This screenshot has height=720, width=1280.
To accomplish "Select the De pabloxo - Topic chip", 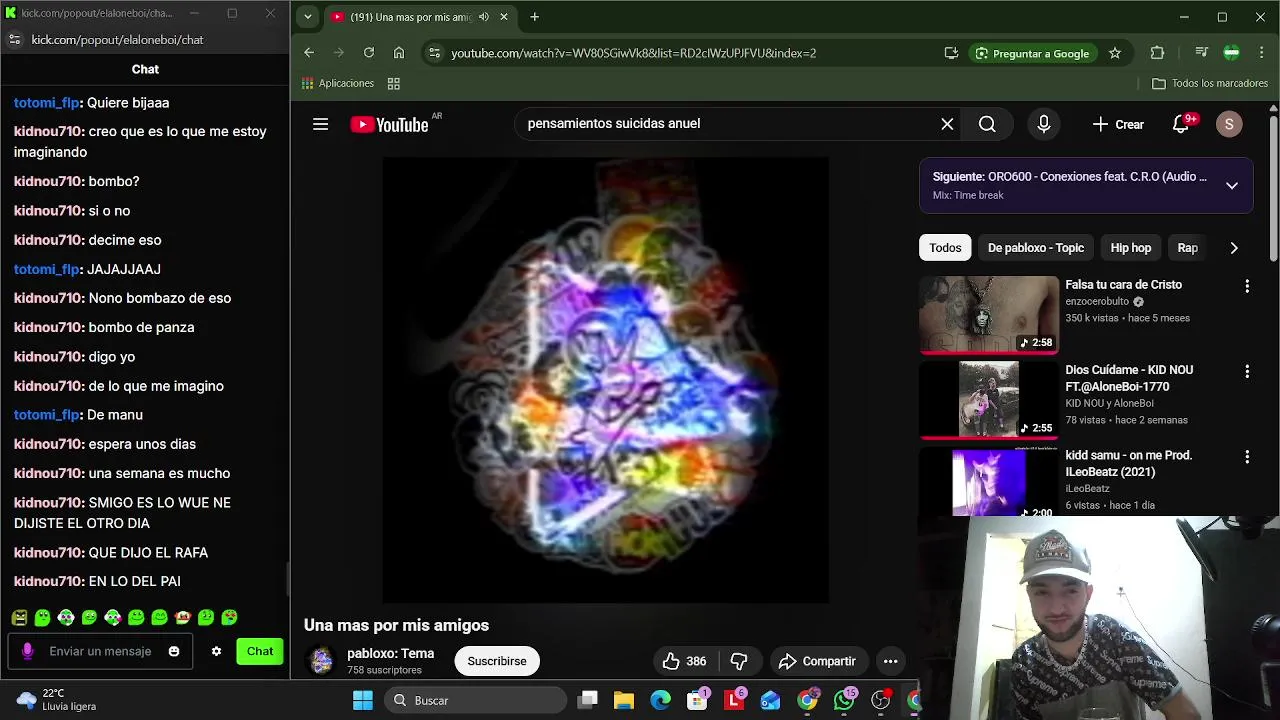I will click(1035, 248).
